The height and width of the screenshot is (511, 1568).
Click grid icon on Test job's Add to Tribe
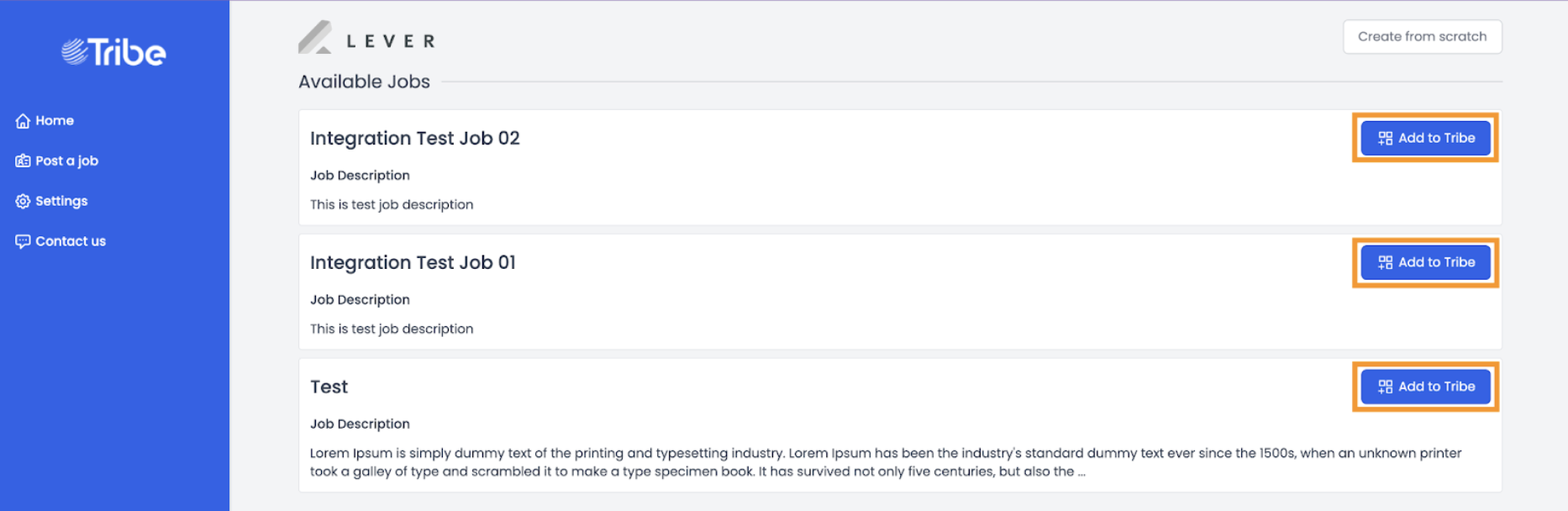(1386, 387)
